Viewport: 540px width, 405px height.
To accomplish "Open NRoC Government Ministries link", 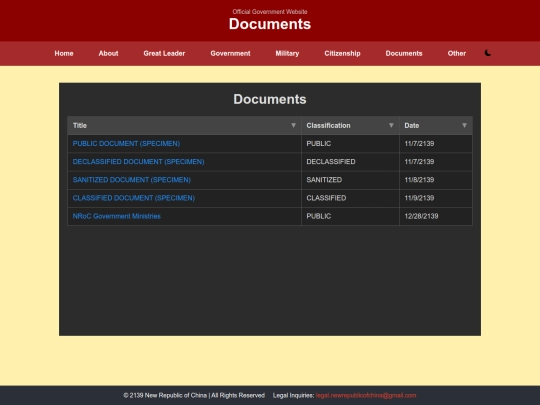I will [x=116, y=216].
